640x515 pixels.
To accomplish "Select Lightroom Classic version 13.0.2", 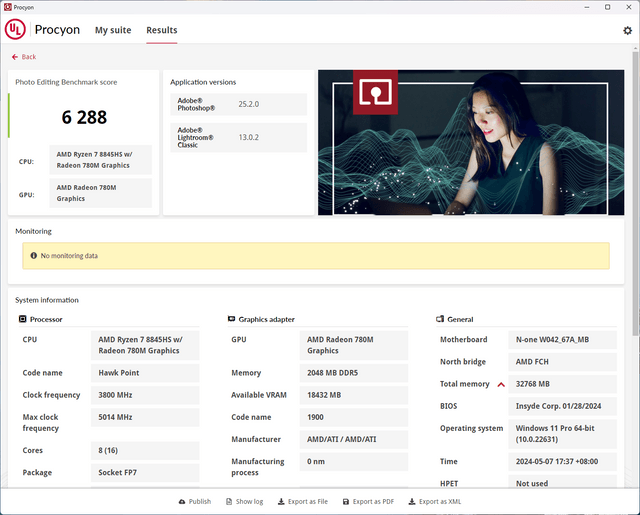I will point(239,138).
